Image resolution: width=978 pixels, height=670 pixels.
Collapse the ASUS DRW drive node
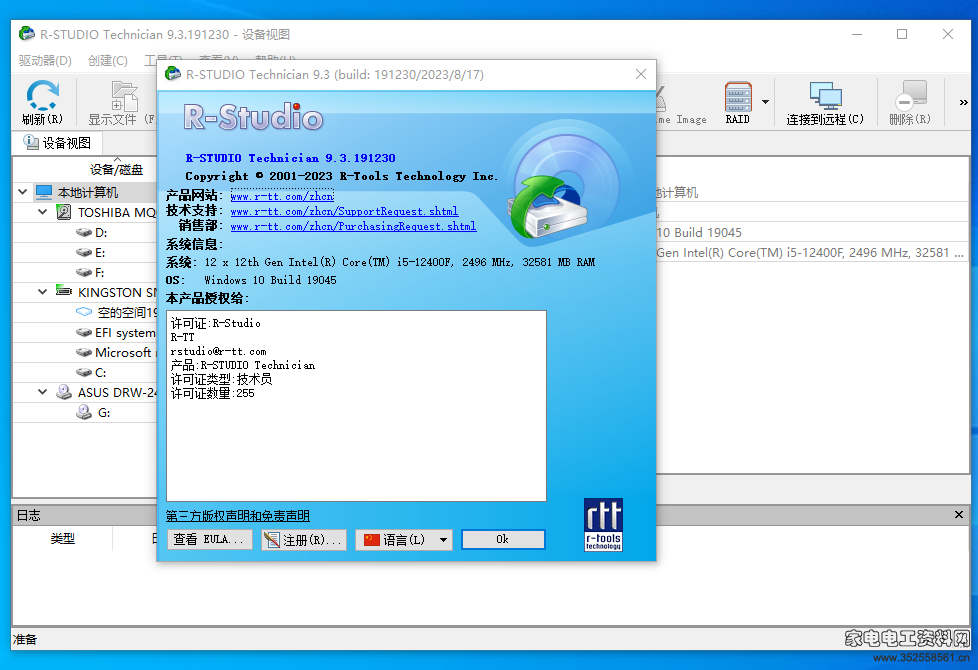coord(42,392)
